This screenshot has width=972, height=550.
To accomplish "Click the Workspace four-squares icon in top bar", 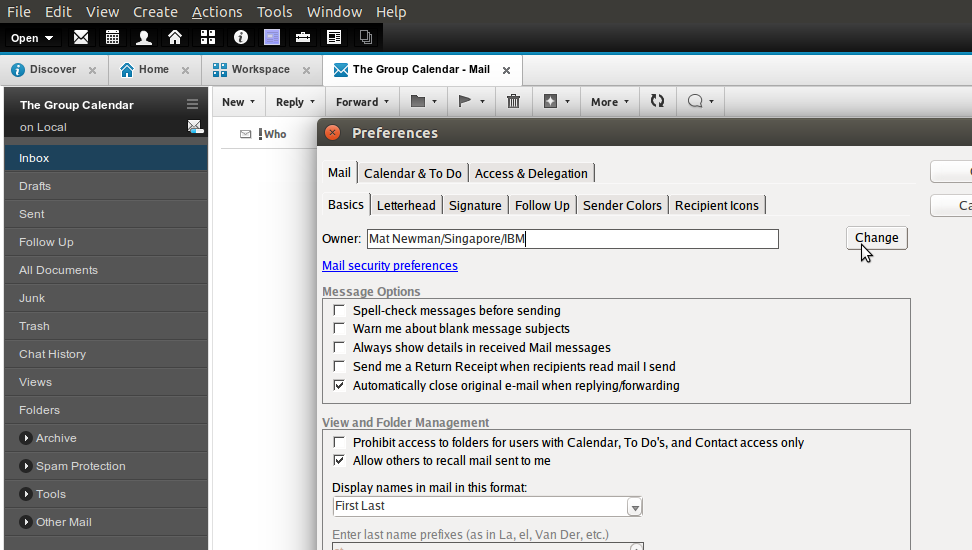I will pyautogui.click(x=208, y=38).
